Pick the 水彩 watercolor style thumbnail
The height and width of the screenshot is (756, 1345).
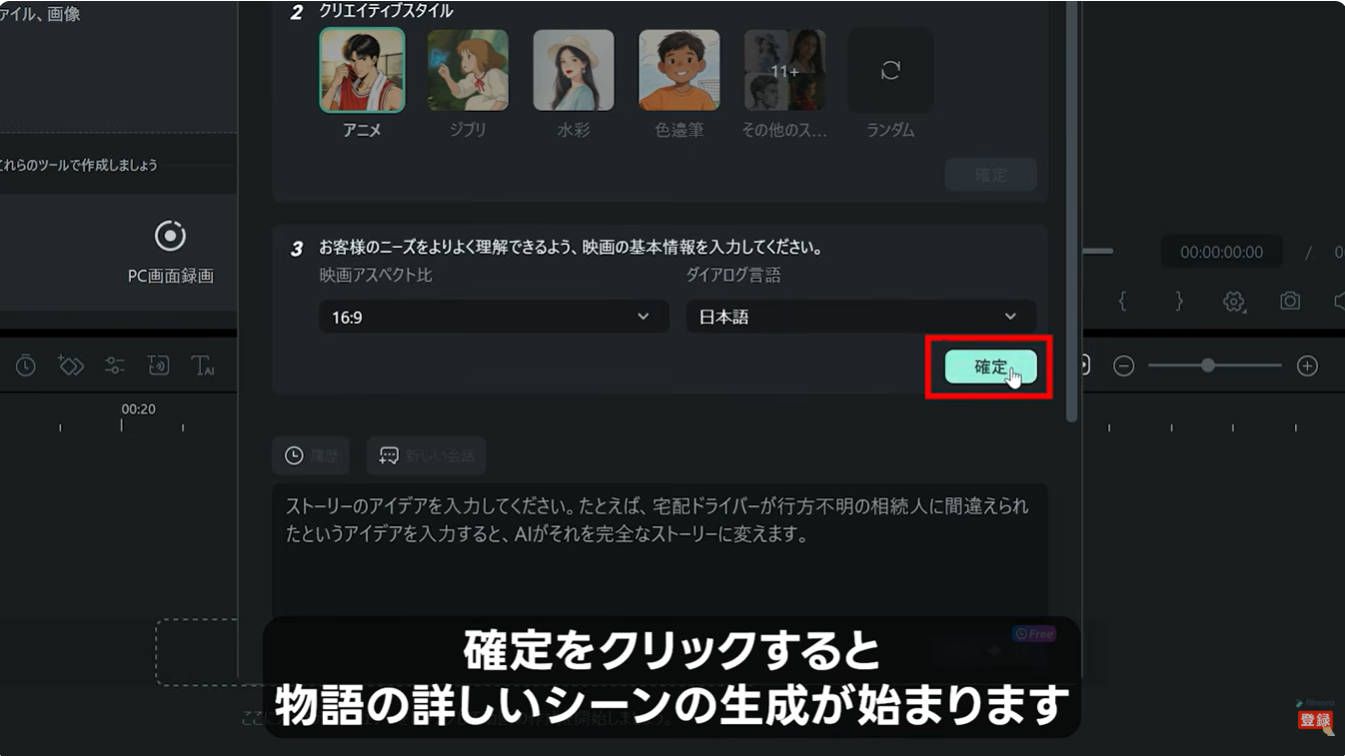573,70
